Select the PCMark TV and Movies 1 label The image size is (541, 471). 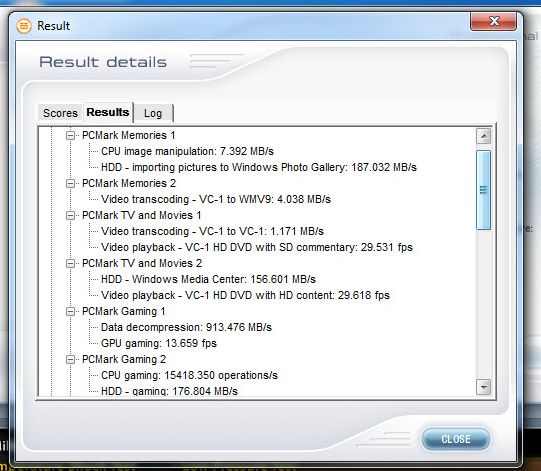click(141, 215)
